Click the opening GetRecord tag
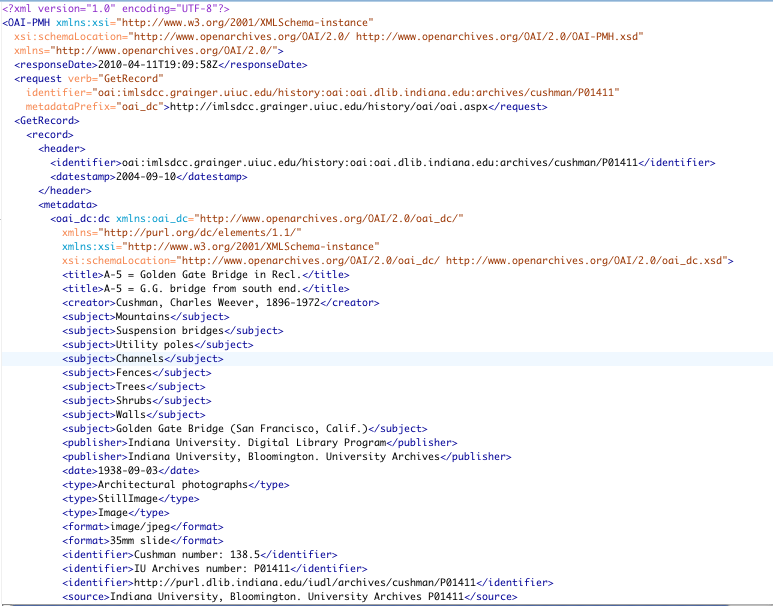773x606 pixels. (x=47, y=120)
